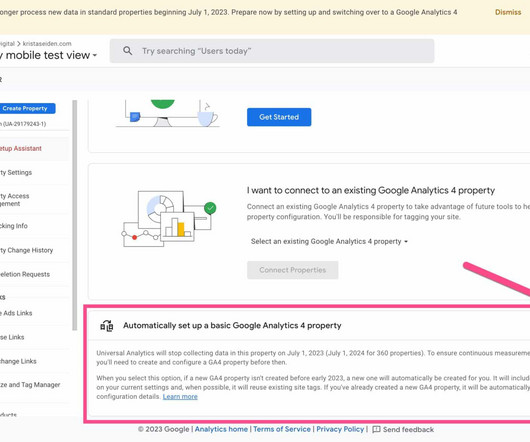Focus the Try searching Users today field
The width and height of the screenshot is (530, 442).
pos(272,51)
